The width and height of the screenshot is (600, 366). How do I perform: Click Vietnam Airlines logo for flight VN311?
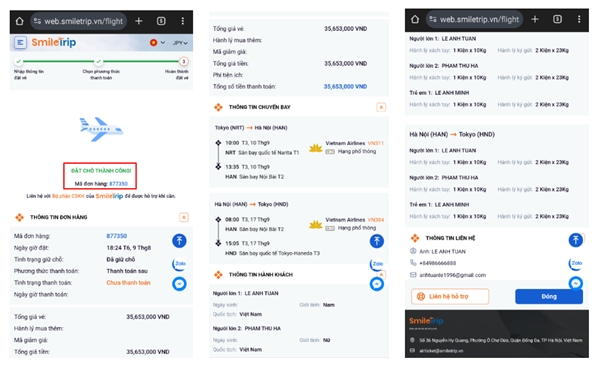tap(316, 148)
